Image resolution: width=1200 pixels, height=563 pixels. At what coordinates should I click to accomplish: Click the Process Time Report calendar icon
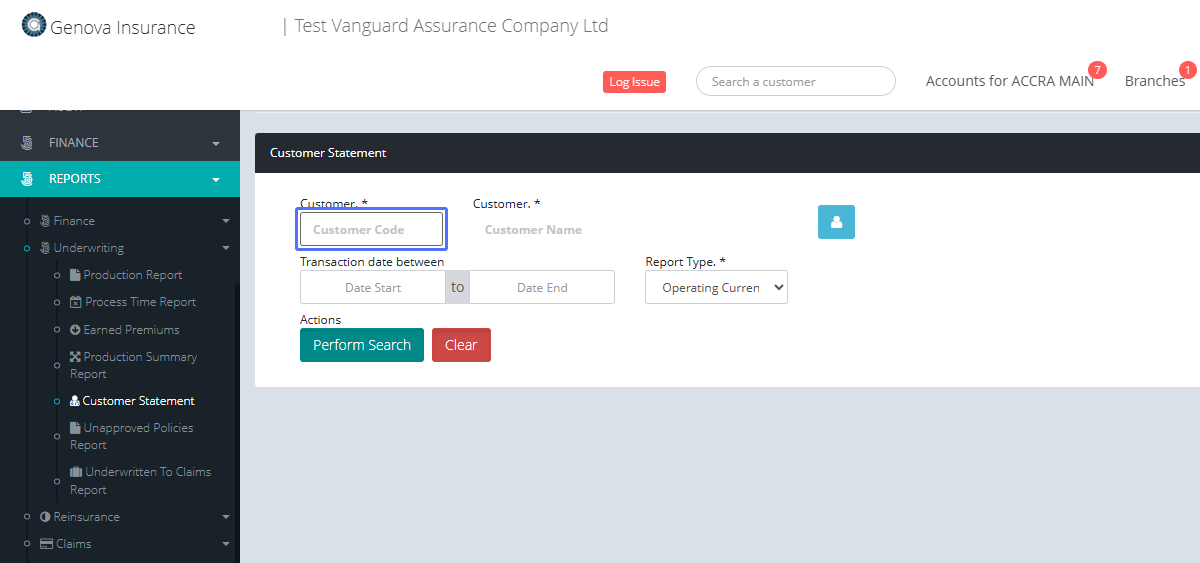76,302
